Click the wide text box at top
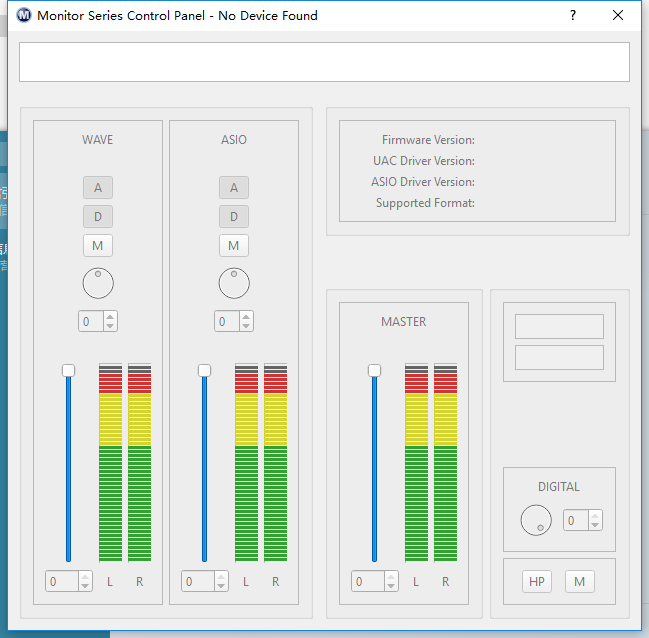This screenshot has height=638, width=649. pyautogui.click(x=324, y=62)
